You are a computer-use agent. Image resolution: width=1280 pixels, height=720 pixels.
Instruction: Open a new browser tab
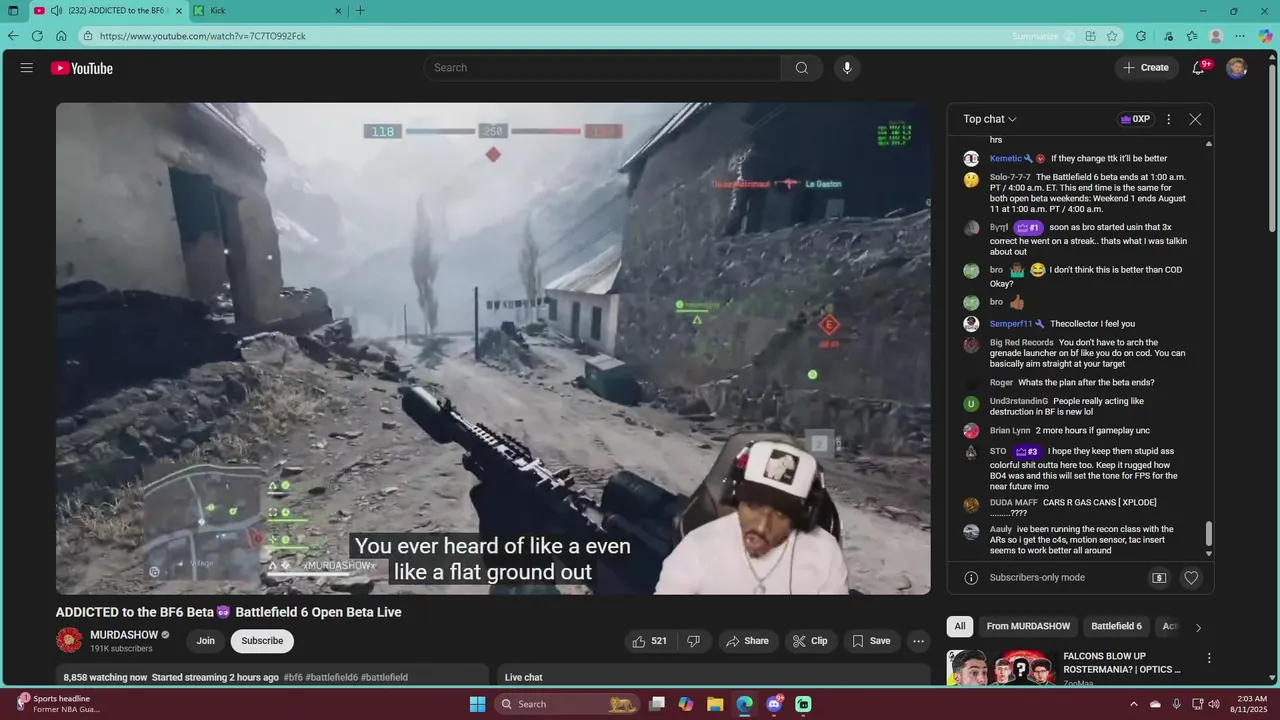[x=360, y=11]
